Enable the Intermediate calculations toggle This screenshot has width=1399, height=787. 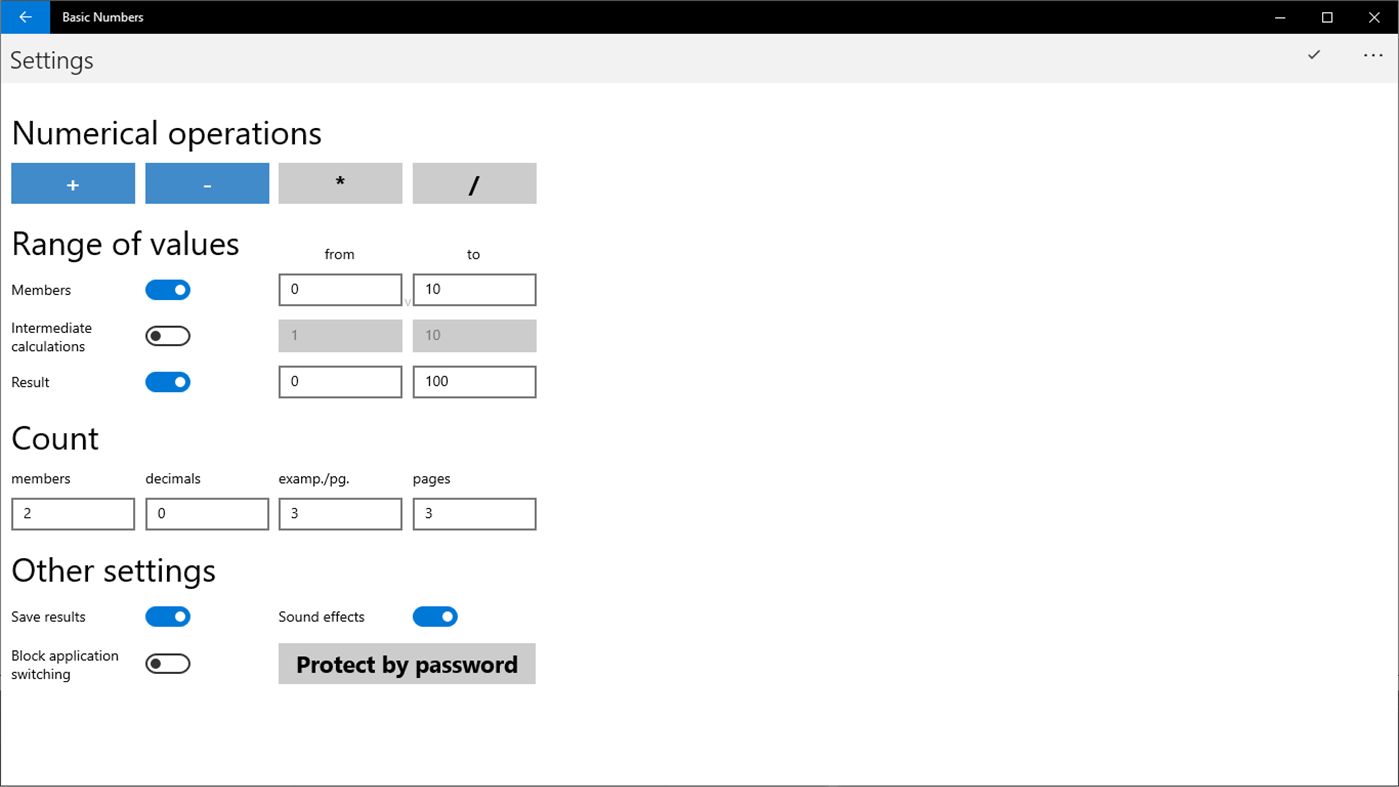pyautogui.click(x=168, y=336)
